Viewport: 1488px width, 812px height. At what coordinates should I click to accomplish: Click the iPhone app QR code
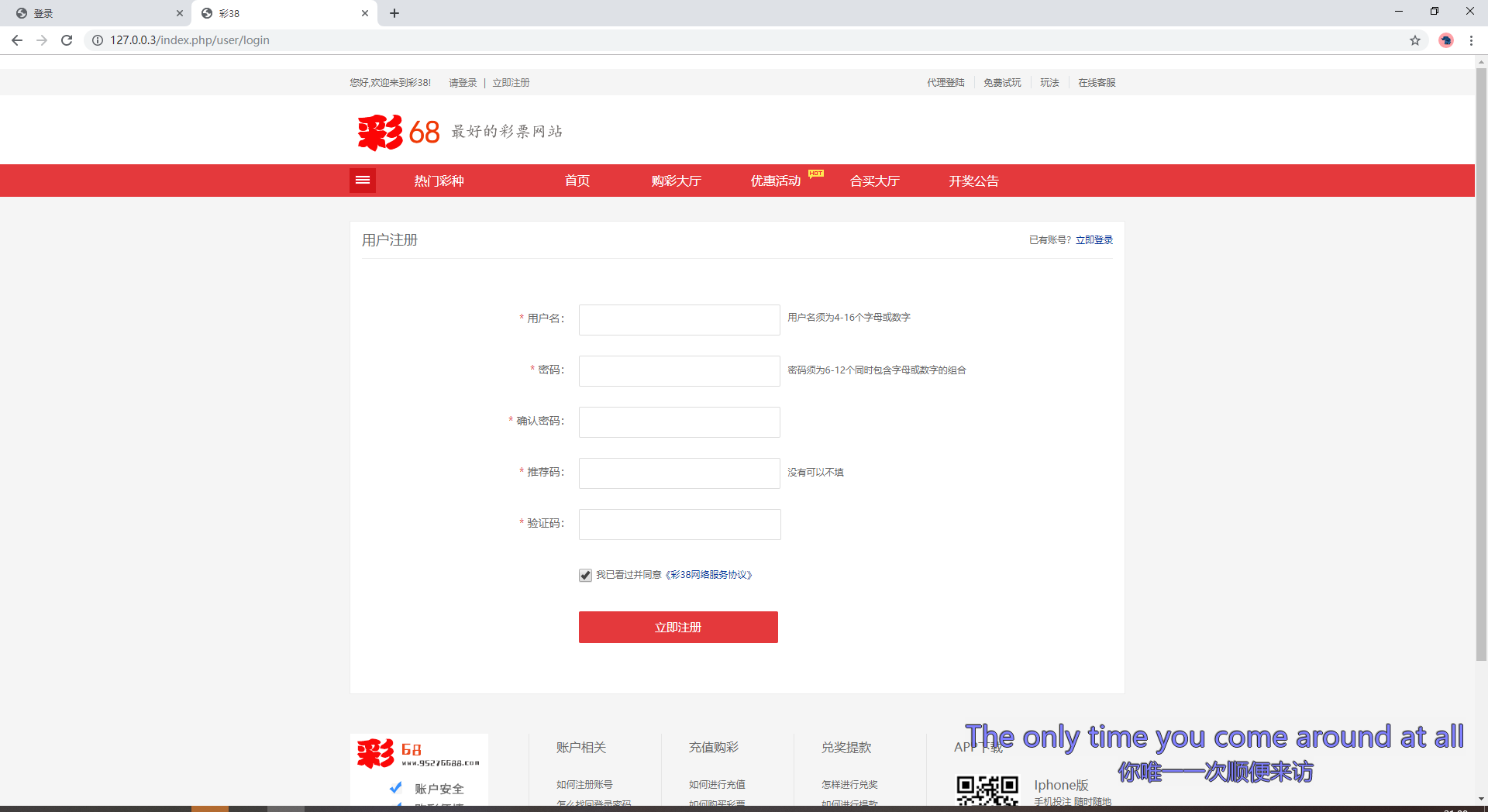pyautogui.click(x=987, y=792)
